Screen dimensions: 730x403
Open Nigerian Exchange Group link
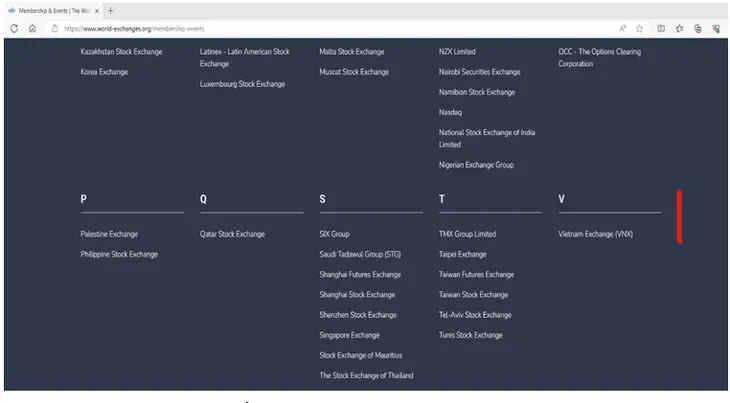[x=476, y=165]
